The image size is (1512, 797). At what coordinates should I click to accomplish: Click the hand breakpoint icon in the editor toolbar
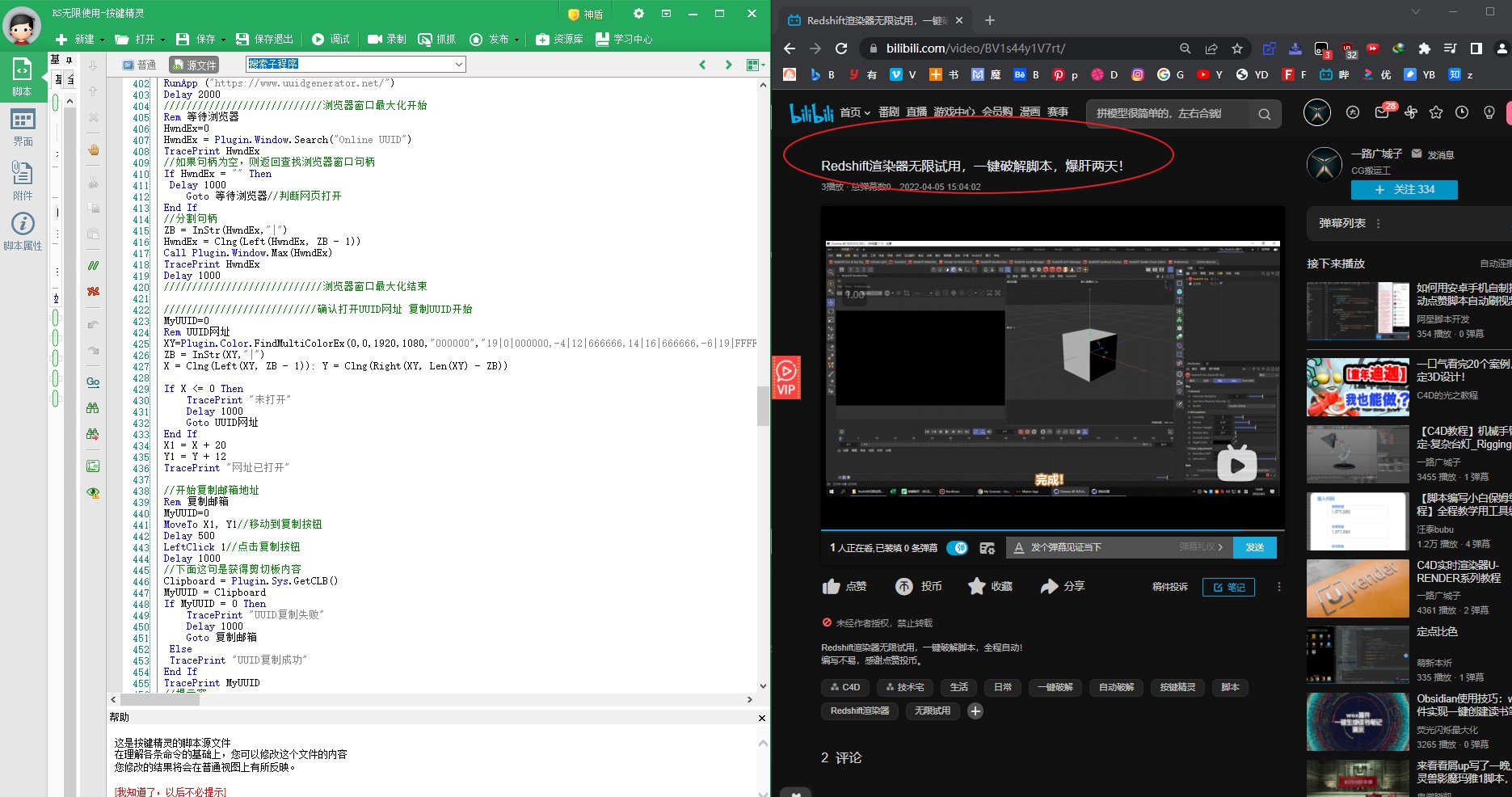click(93, 150)
